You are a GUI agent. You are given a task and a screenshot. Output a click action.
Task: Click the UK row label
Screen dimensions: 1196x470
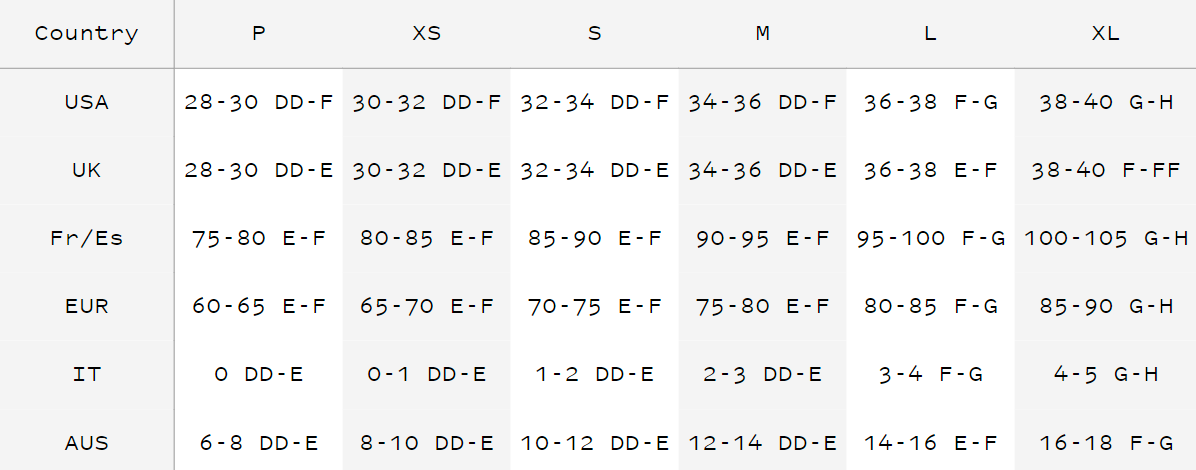tap(86, 170)
